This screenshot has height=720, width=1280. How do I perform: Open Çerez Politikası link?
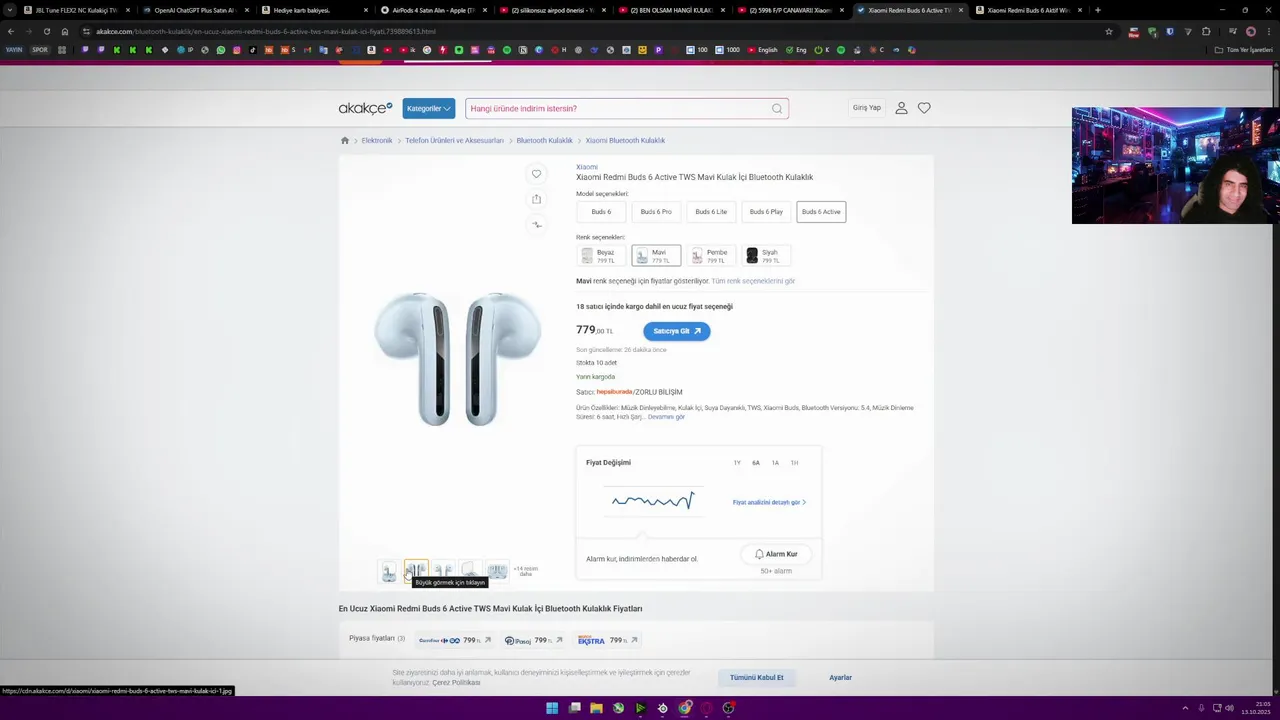pos(456,683)
